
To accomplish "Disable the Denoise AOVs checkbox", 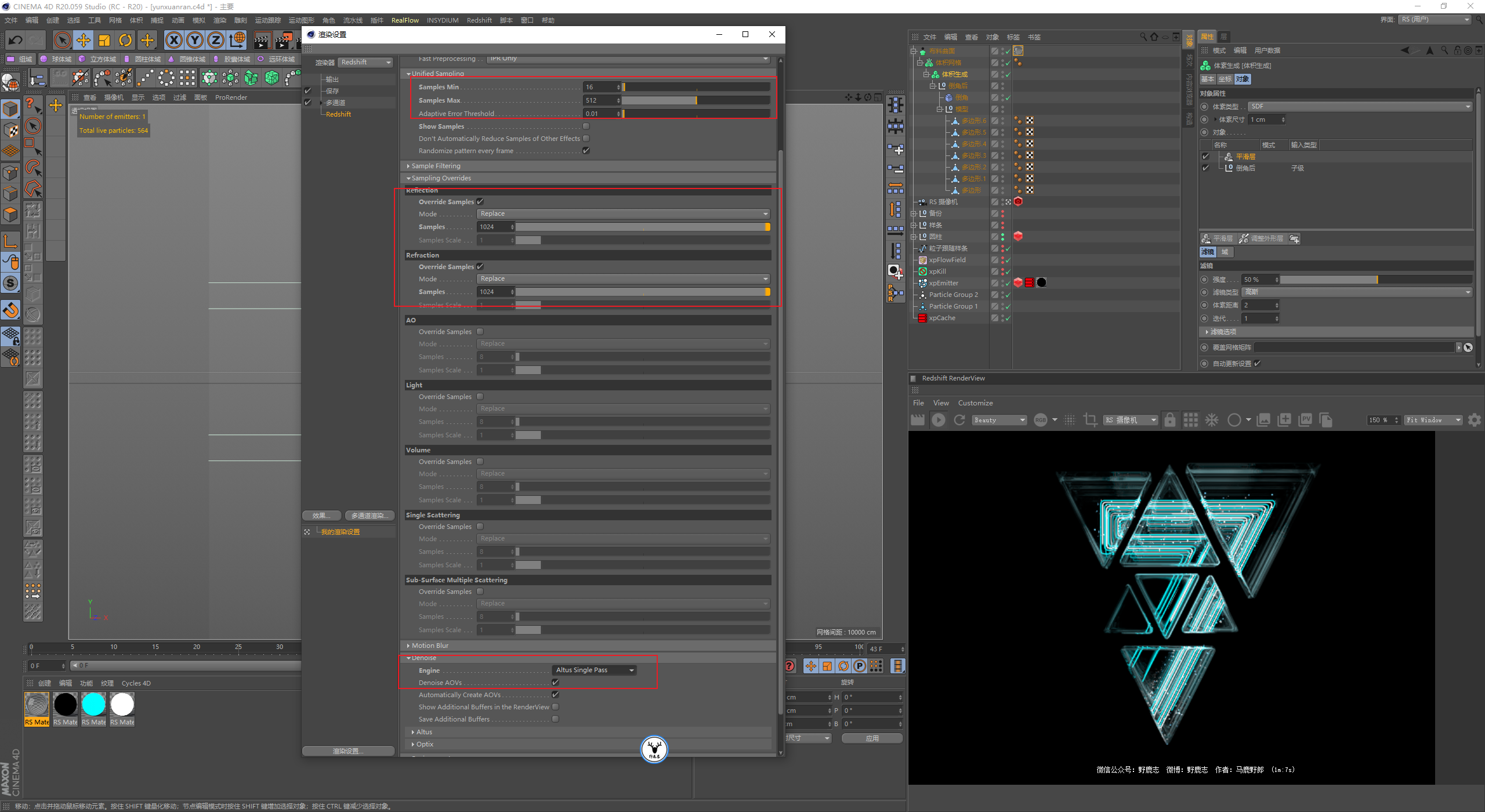I will [555, 683].
